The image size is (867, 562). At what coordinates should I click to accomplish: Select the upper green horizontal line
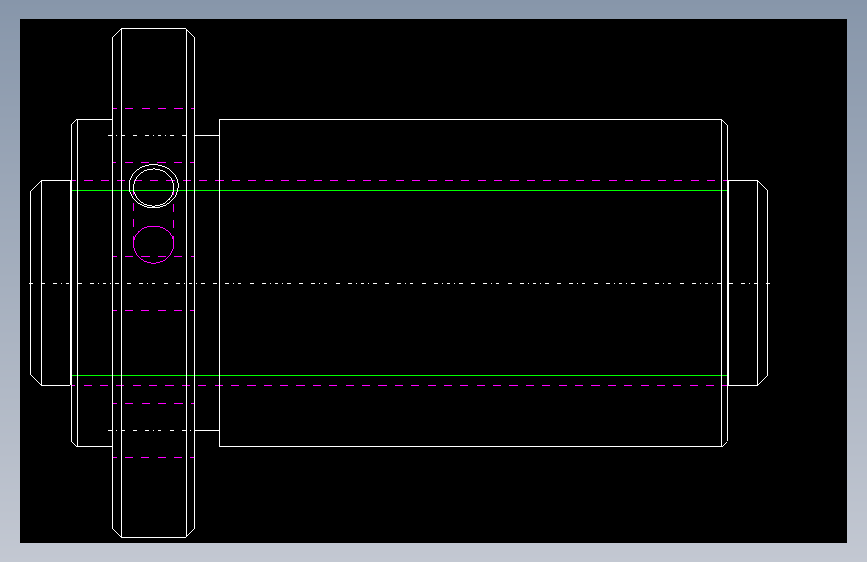399,190
